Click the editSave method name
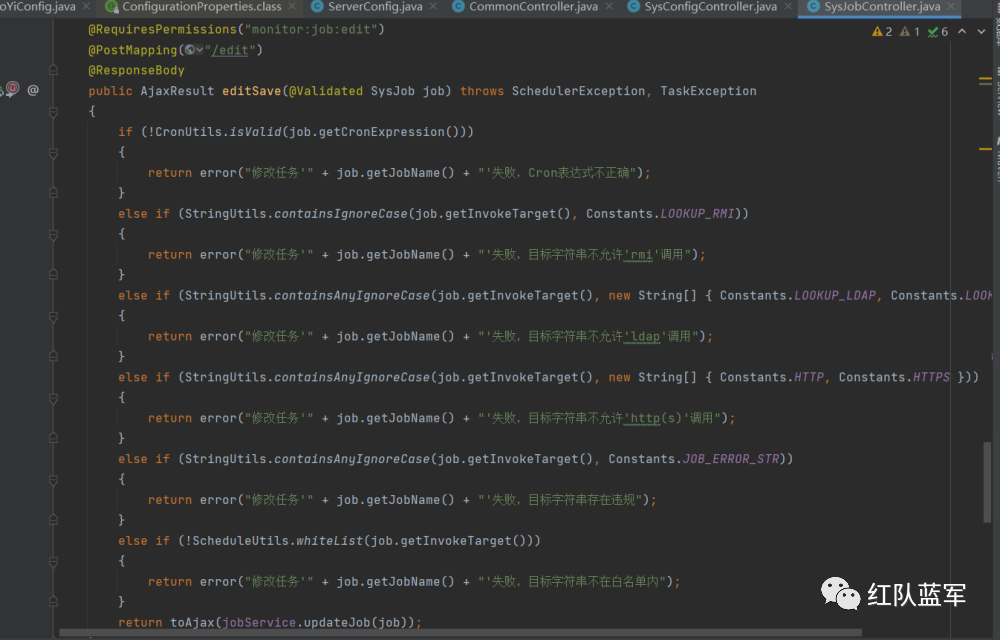This screenshot has width=1000, height=640. click(251, 91)
